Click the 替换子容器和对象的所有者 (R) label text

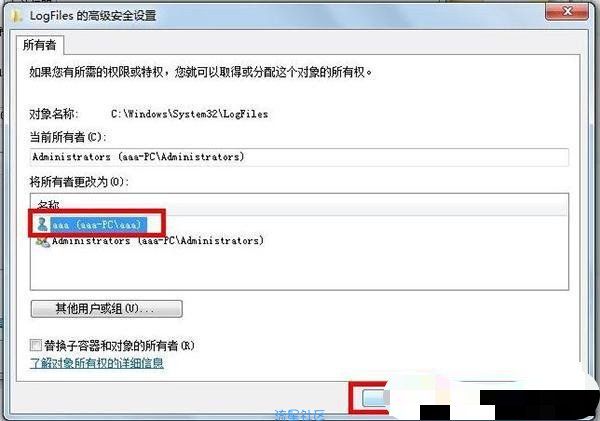[119, 346]
